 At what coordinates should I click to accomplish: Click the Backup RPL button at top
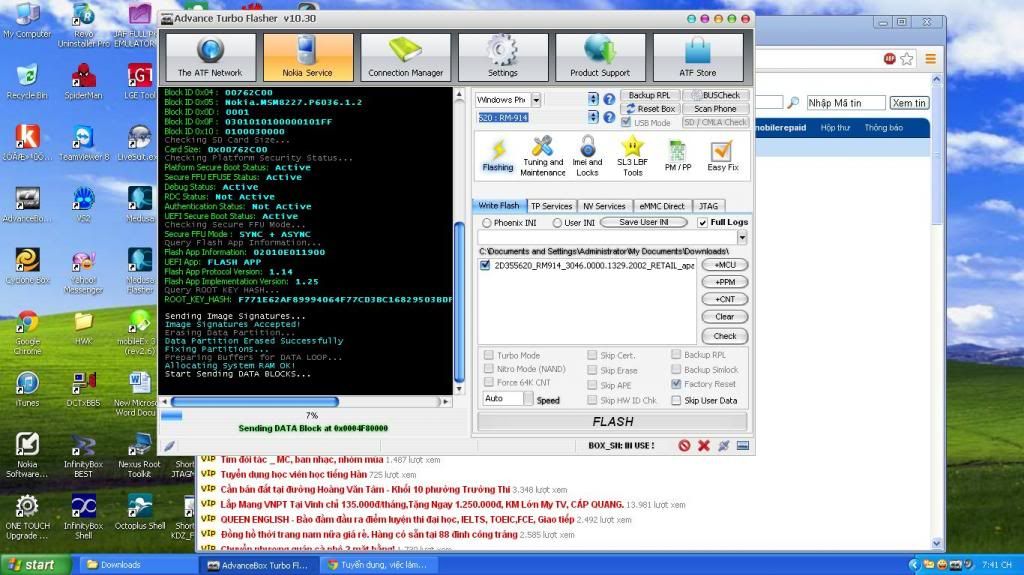click(x=649, y=95)
